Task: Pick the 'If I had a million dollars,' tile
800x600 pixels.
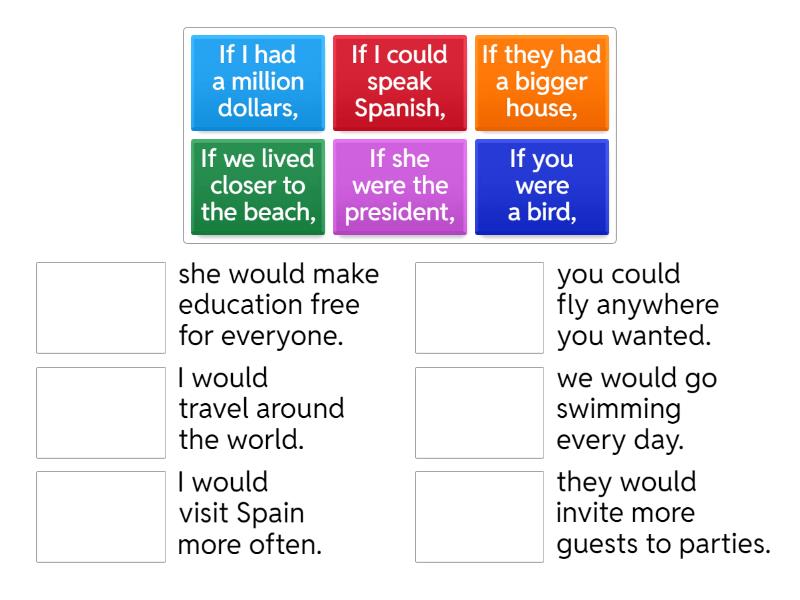Action: pos(258,83)
